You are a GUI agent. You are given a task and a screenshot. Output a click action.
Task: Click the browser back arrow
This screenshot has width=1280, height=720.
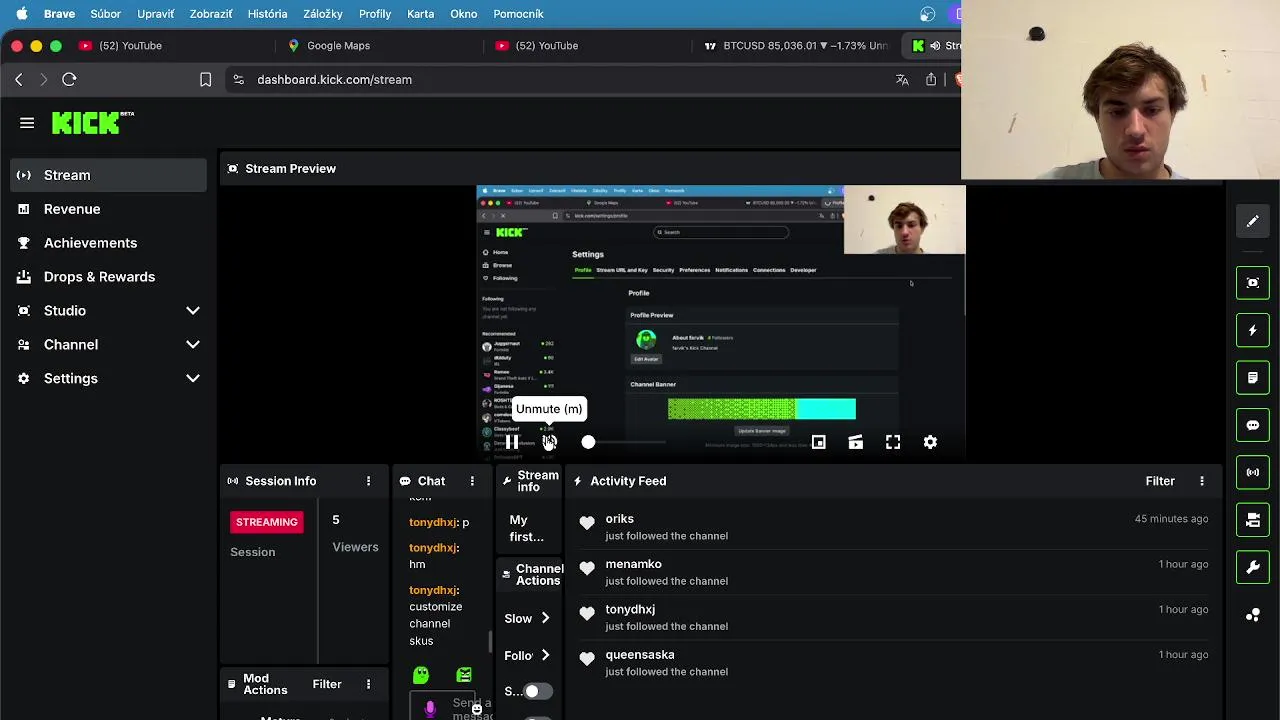tap(18, 79)
